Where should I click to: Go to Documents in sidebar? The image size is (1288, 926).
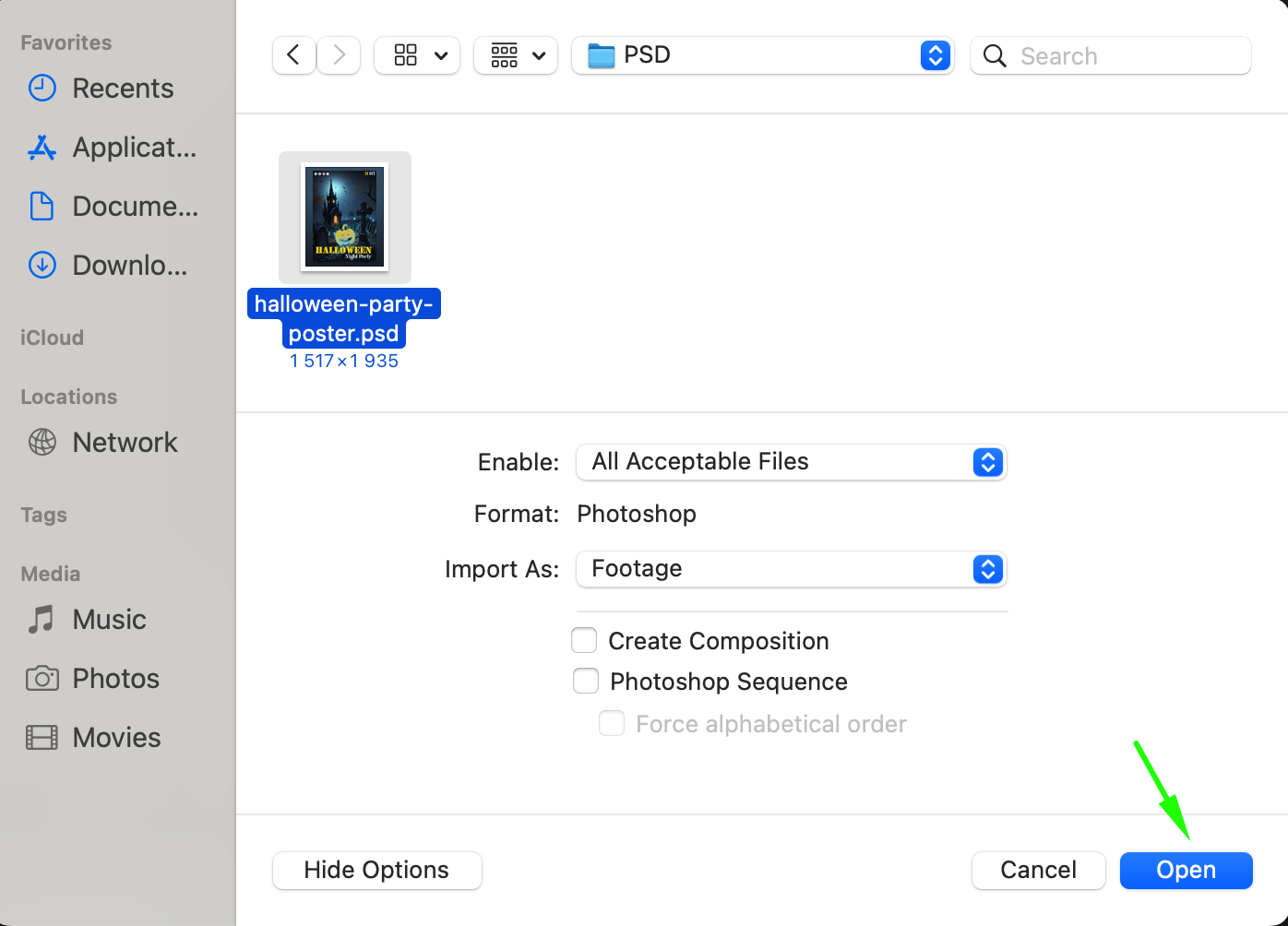[134, 207]
